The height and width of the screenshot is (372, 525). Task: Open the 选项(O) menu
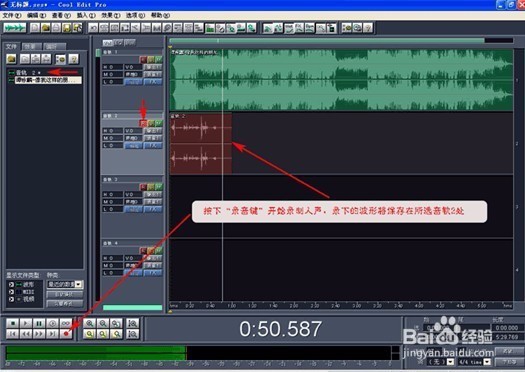pyautogui.click(x=136, y=15)
